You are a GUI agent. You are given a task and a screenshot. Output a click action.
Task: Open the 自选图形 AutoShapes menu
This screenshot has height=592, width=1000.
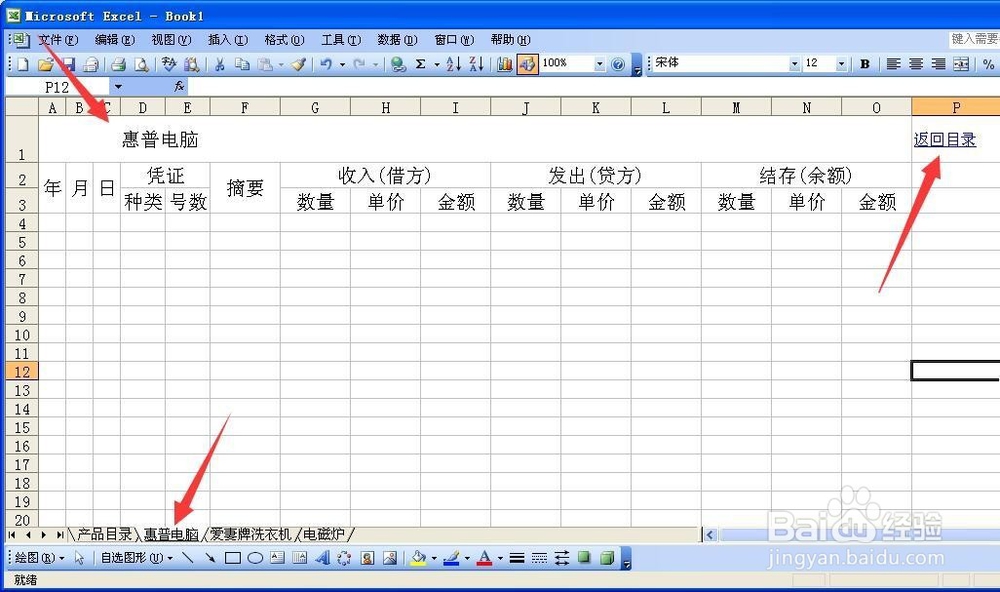pos(136,558)
